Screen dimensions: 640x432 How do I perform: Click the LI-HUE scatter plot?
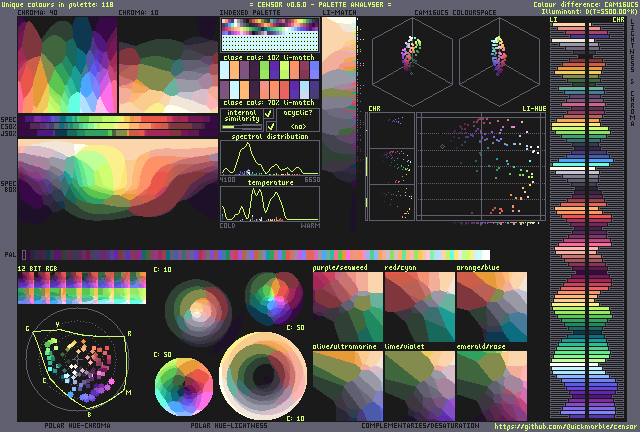coord(480,165)
